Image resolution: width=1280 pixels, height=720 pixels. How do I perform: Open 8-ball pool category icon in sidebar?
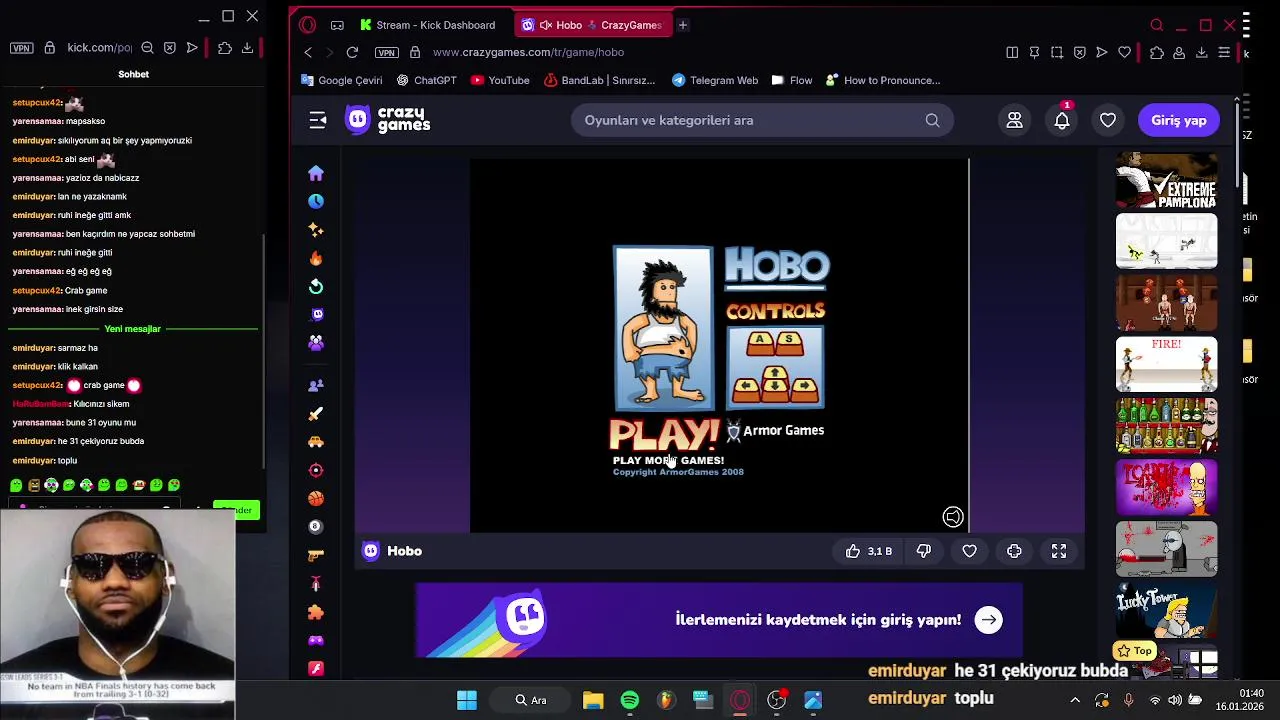pyautogui.click(x=316, y=526)
